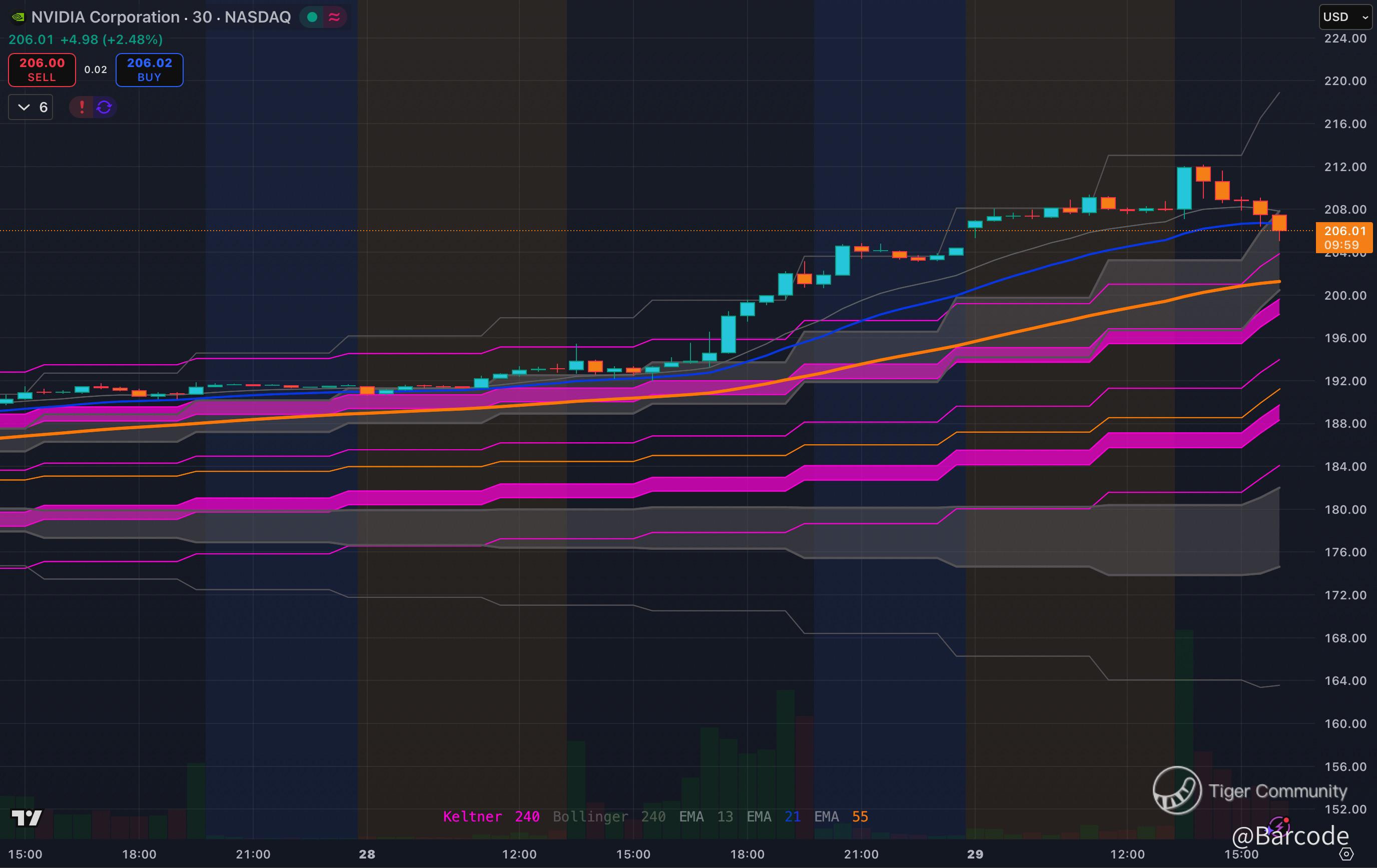Click the TradingView logo at bottom-left
This screenshot has height=868, width=1377.
tap(27, 817)
